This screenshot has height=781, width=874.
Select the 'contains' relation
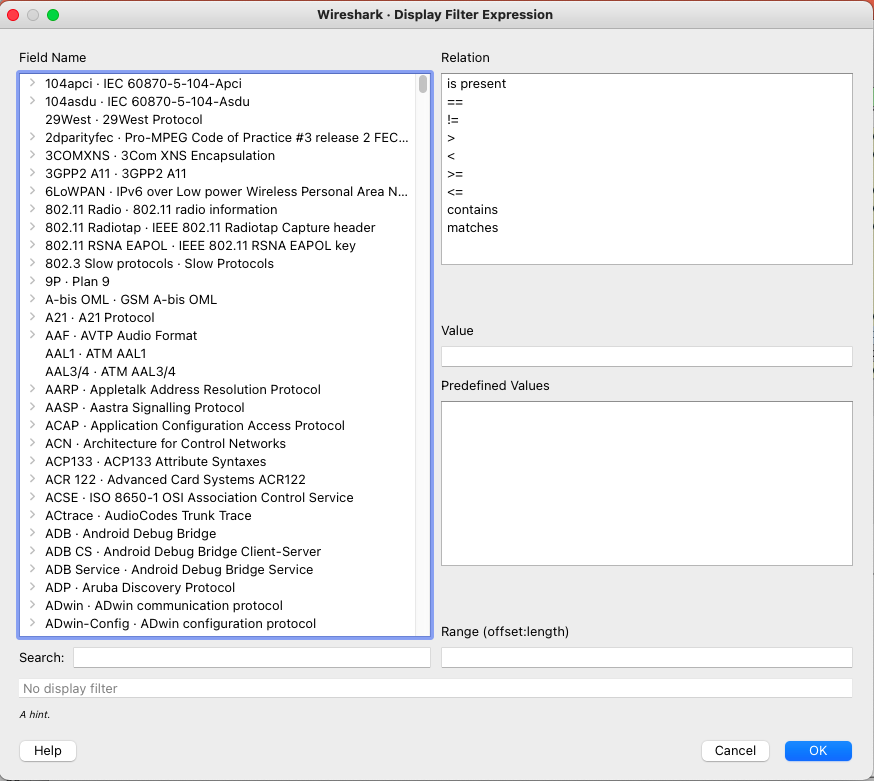[472, 210]
